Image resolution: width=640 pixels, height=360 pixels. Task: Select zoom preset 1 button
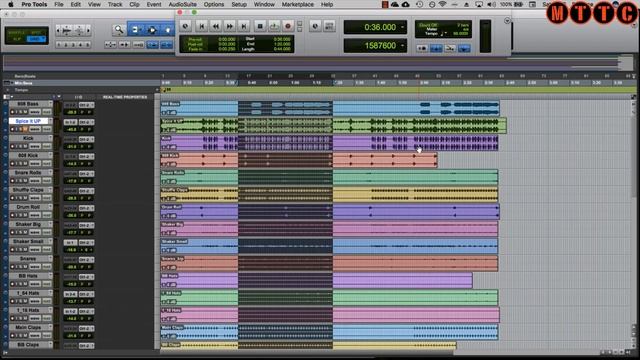coord(60,44)
